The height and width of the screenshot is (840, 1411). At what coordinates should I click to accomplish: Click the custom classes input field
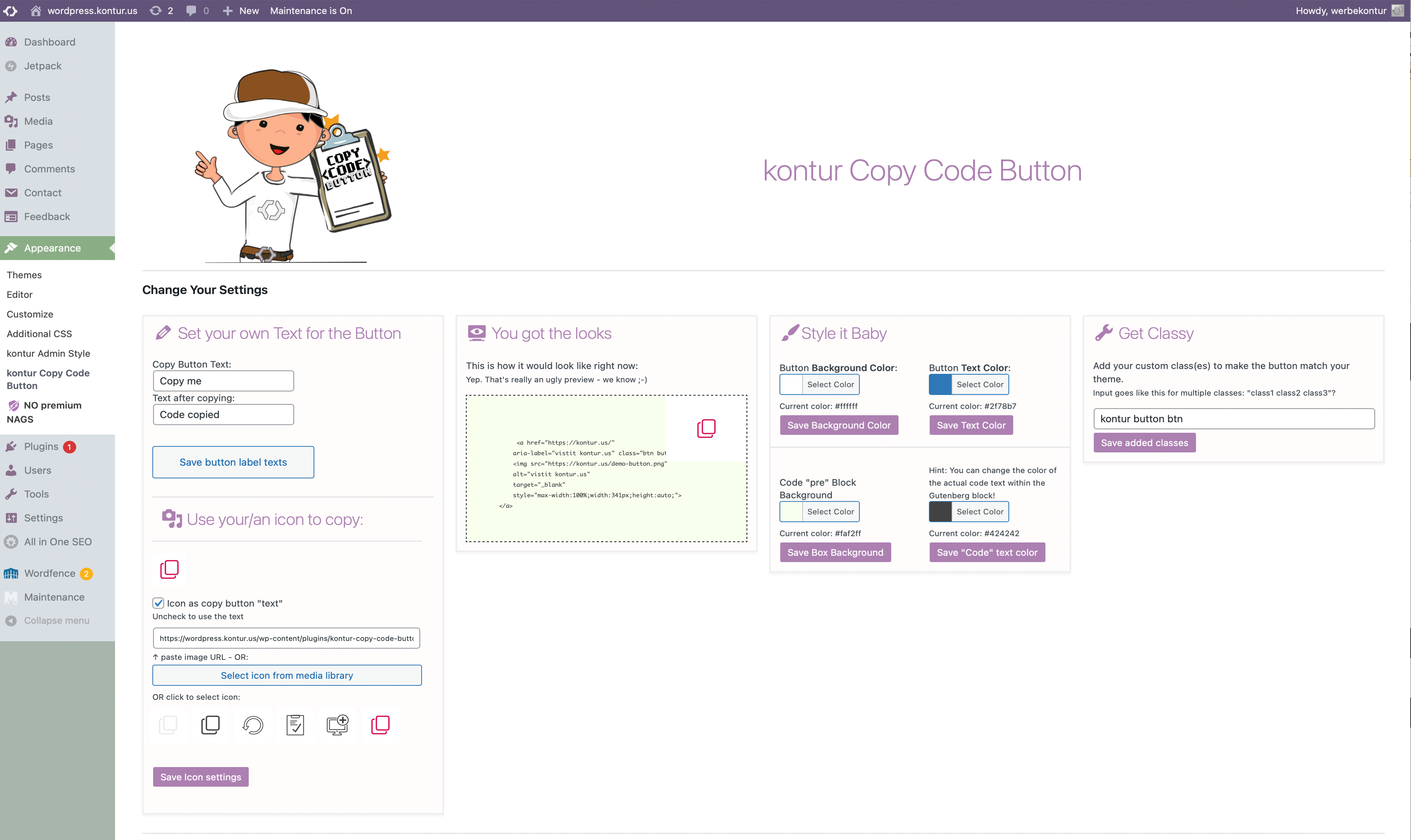1234,419
